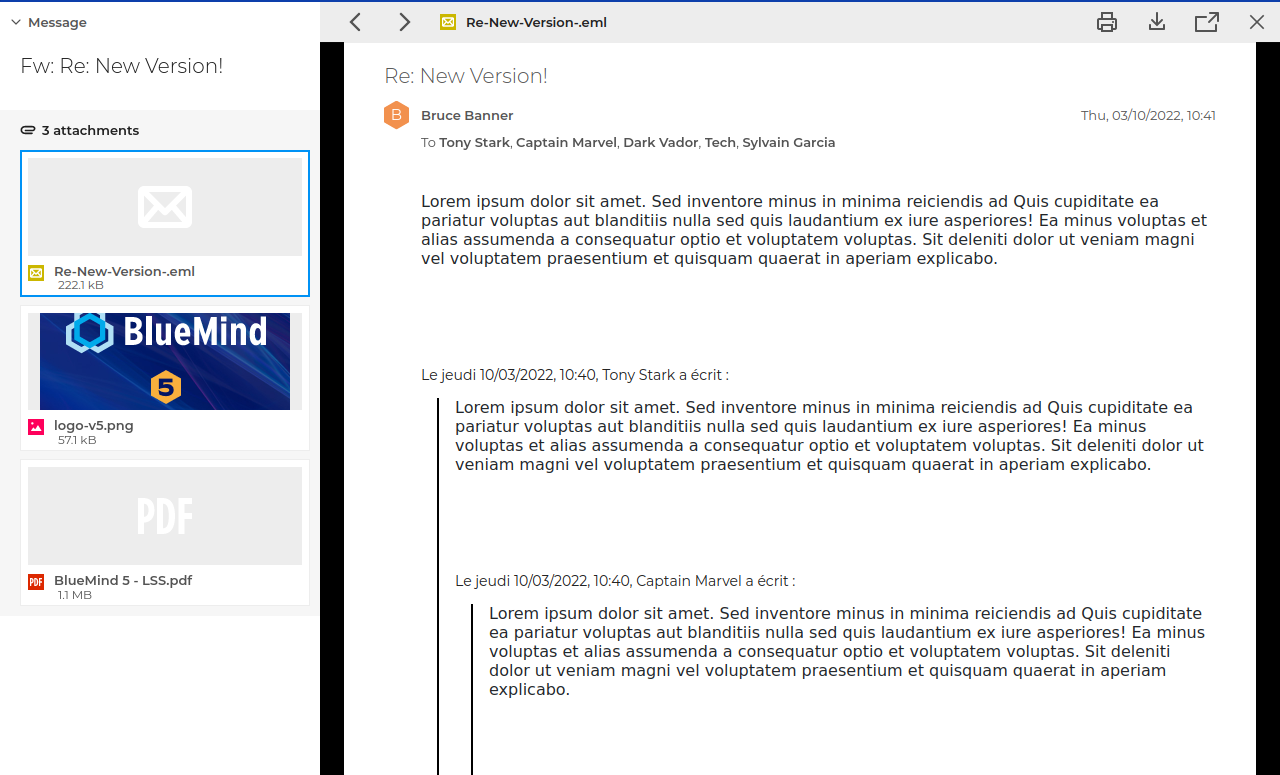
Task: Click recipient Tony Stark
Action: 475,143
